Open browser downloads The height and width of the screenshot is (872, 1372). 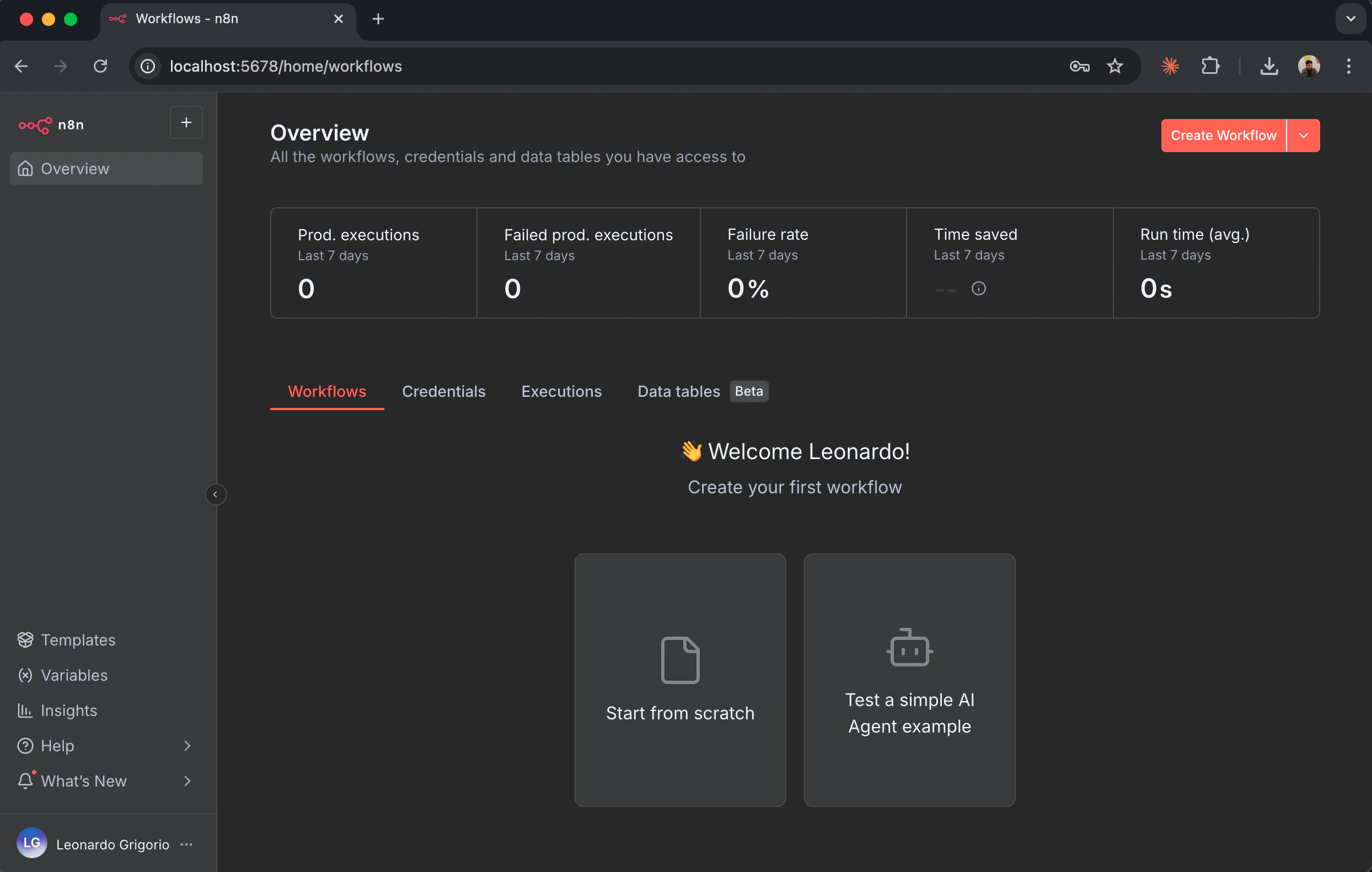(1269, 66)
